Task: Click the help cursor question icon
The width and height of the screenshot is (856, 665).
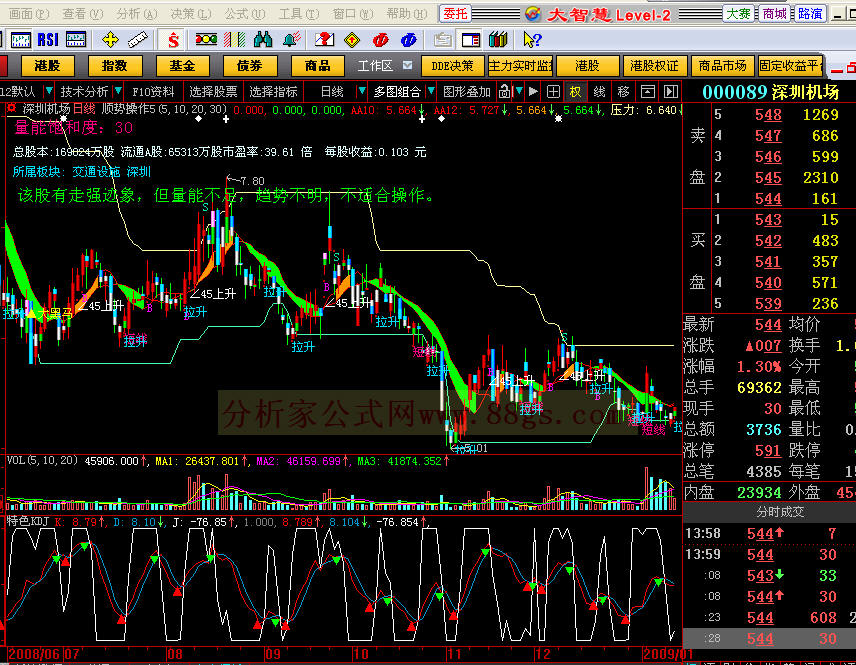Action: (x=531, y=39)
